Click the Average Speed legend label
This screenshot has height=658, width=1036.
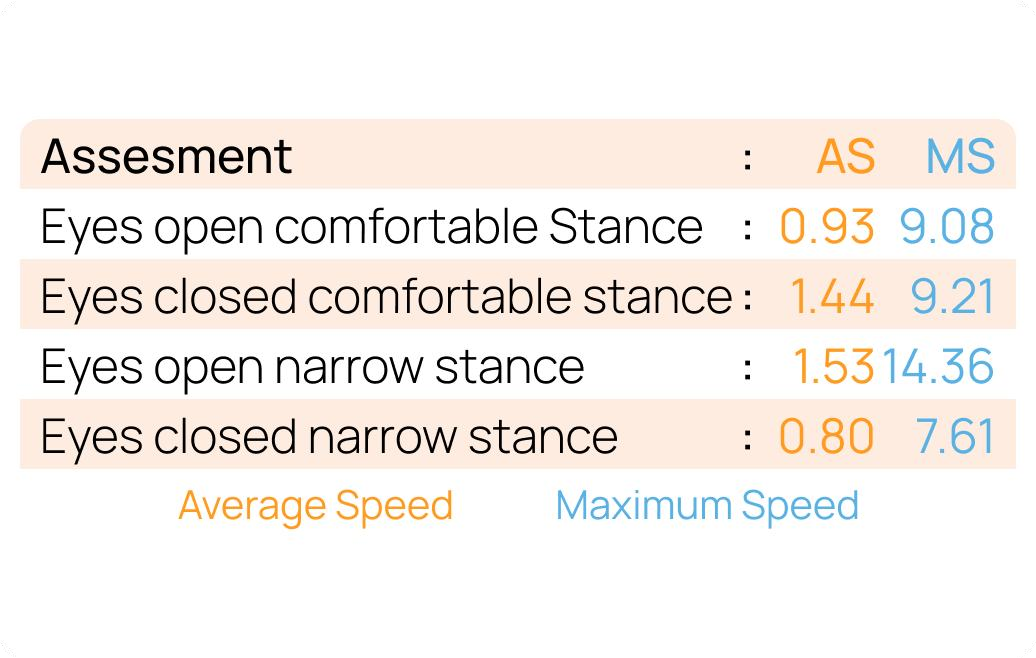[x=315, y=505]
